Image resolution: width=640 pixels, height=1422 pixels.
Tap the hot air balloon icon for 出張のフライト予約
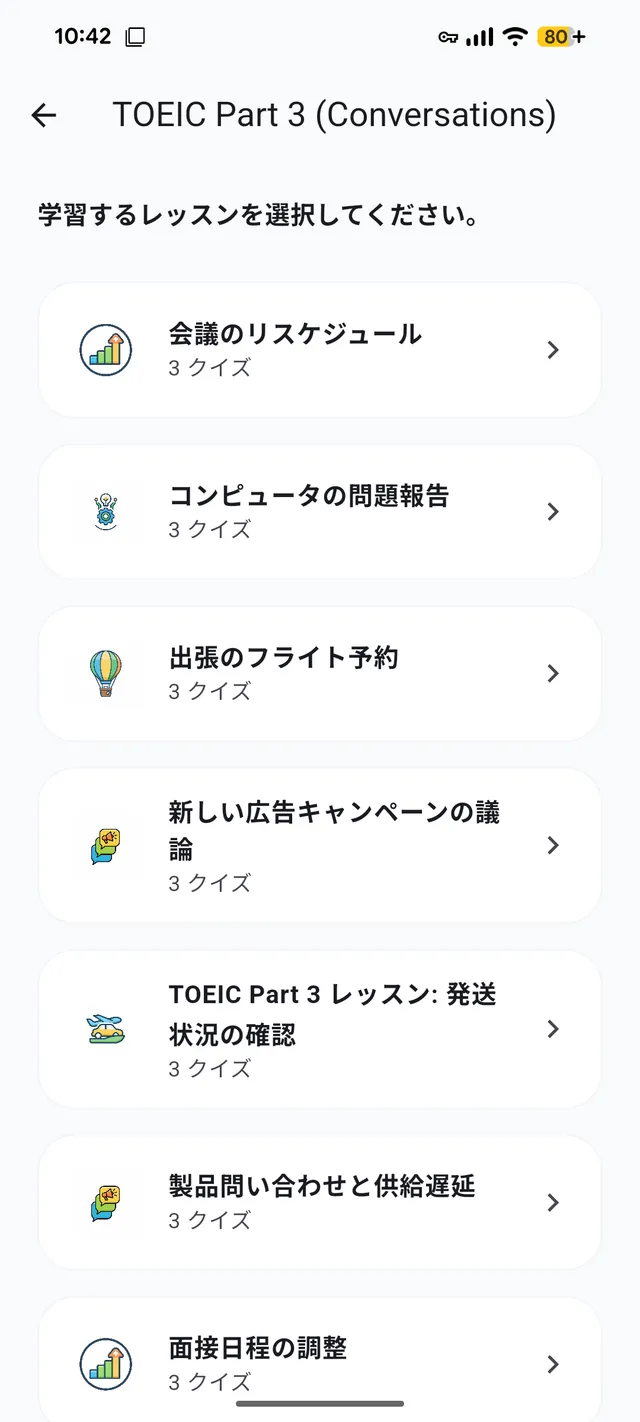[105, 673]
